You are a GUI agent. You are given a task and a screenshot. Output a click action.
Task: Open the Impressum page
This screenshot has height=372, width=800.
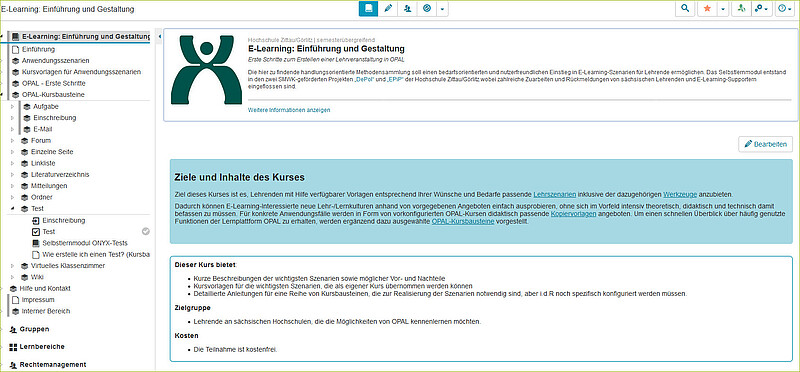[38, 300]
